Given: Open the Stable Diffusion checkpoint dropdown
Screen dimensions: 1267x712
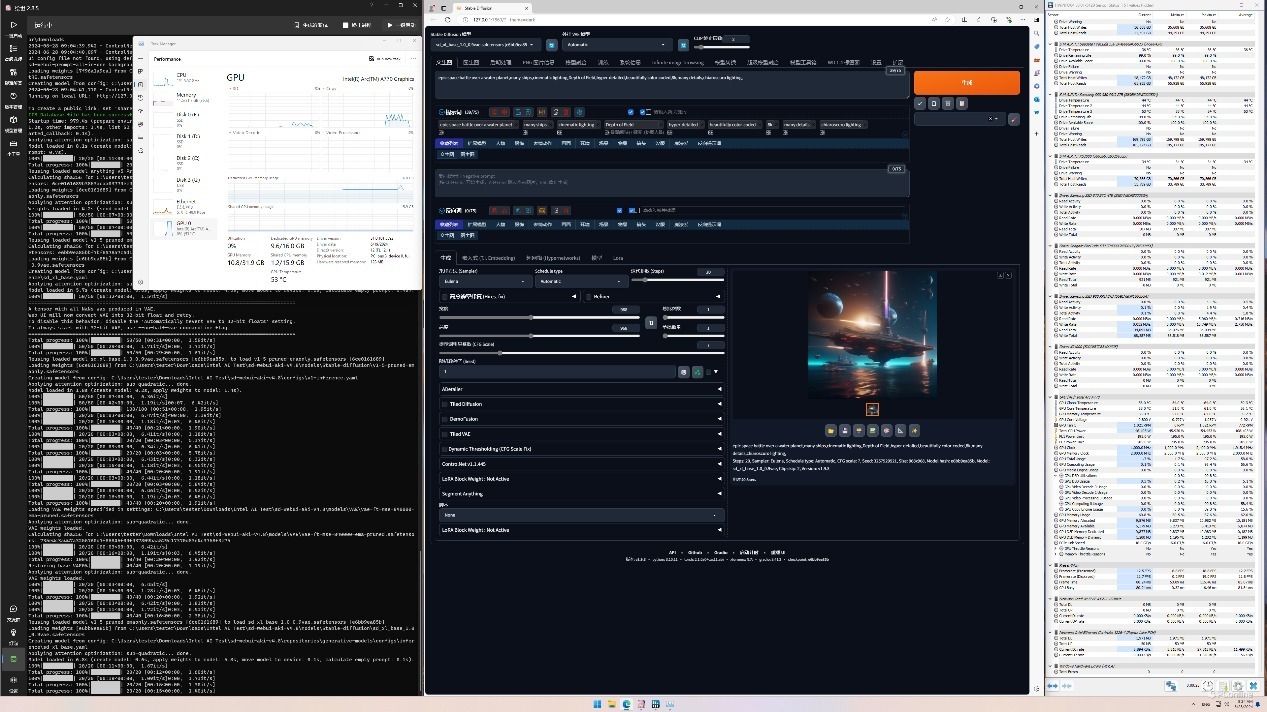Looking at the screenshot, I should coord(486,45).
